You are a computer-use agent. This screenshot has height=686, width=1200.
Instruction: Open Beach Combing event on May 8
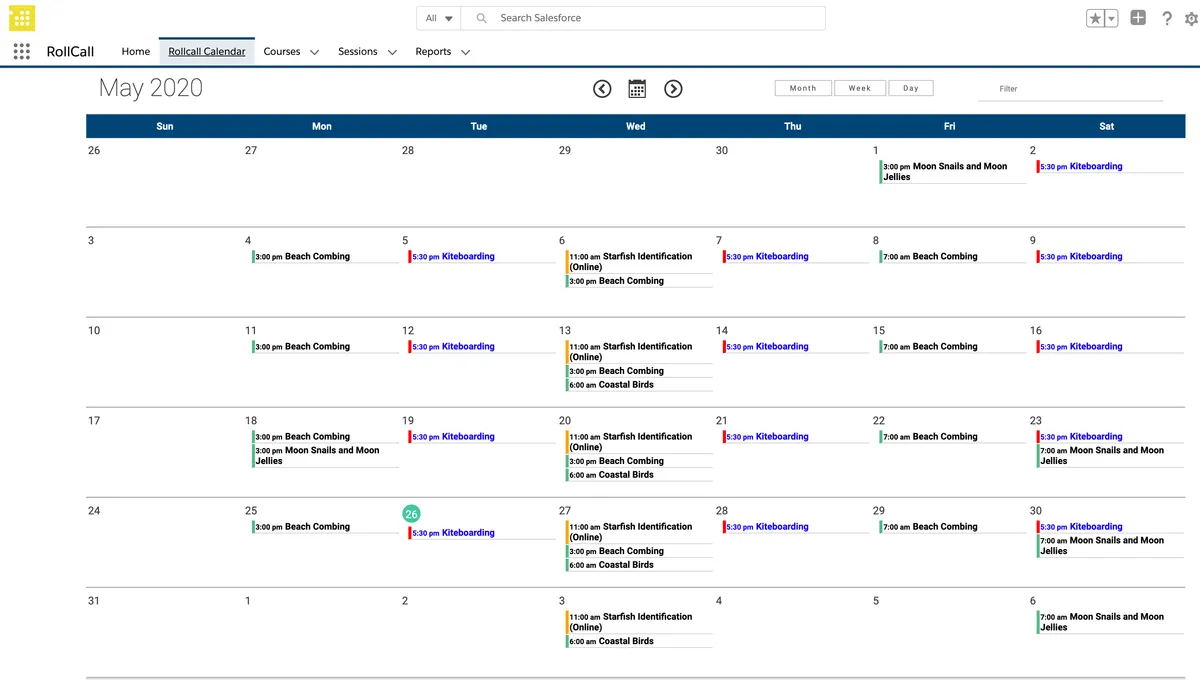coord(952,257)
